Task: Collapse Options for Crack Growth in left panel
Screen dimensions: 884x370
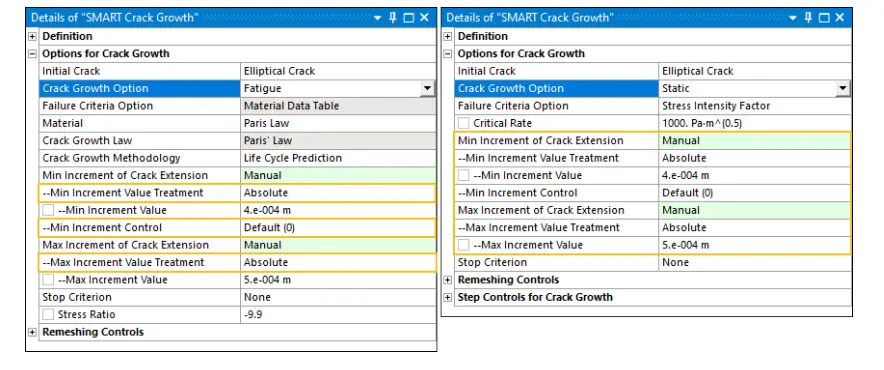Action: pos(33,54)
